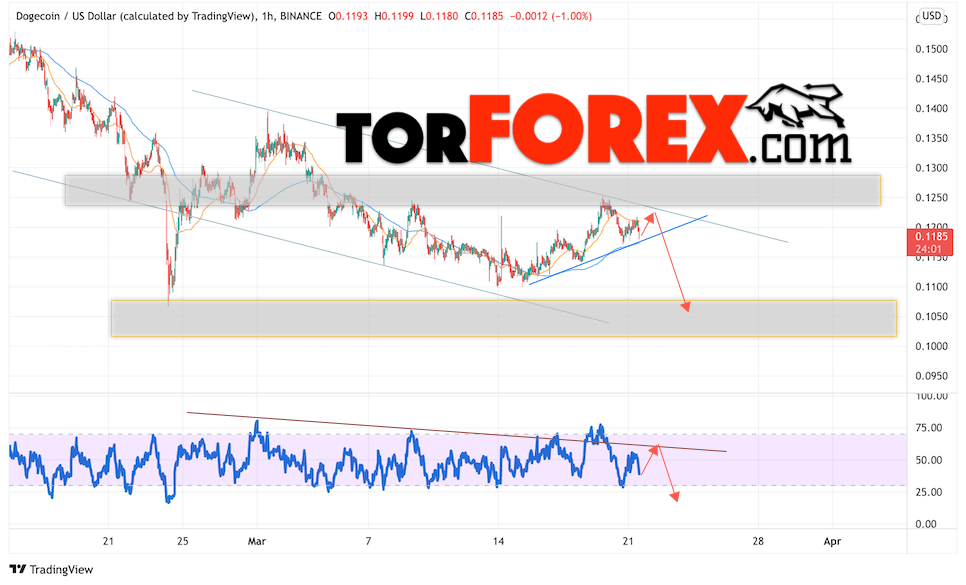Click the 0.1050 price axis label
Screen dimensions: 966x585
click(931, 317)
